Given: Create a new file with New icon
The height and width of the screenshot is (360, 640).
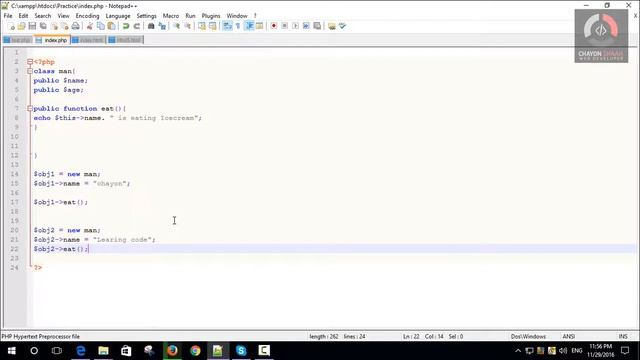Looking at the screenshot, I should [x=11, y=26].
